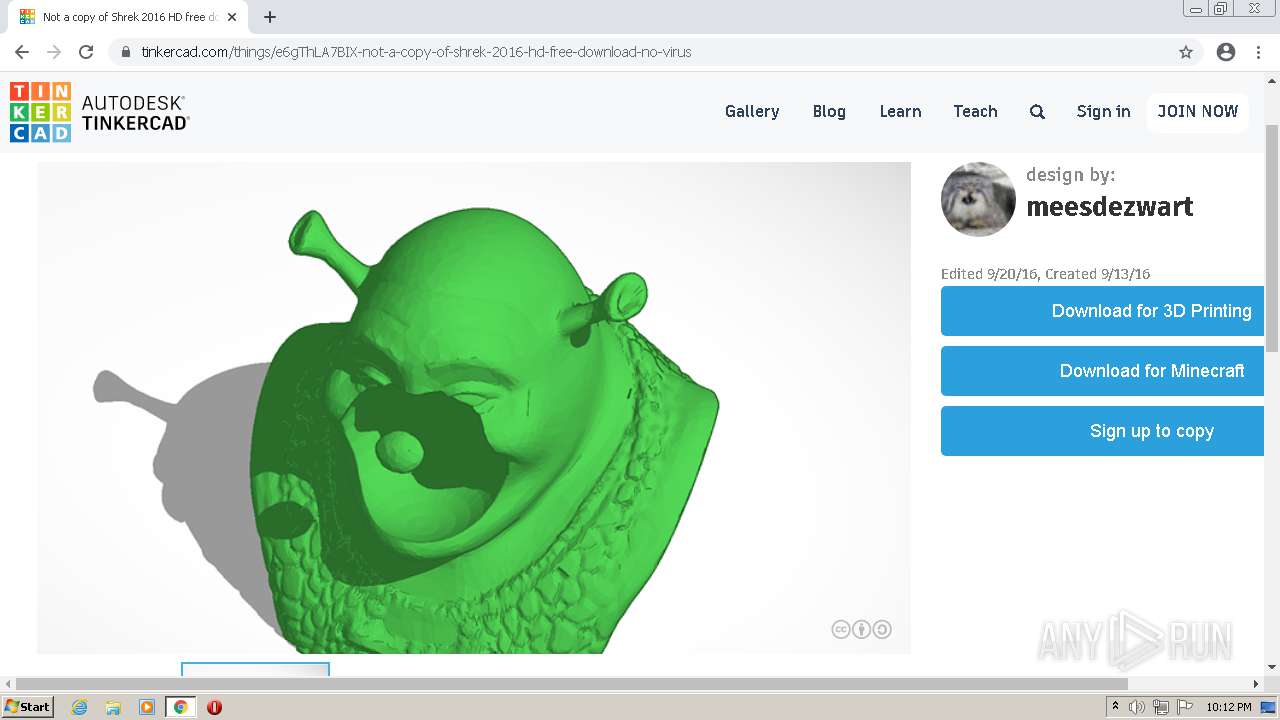1280x720 pixels.
Task: Bookmark this page with the star icon
Action: click(1186, 52)
